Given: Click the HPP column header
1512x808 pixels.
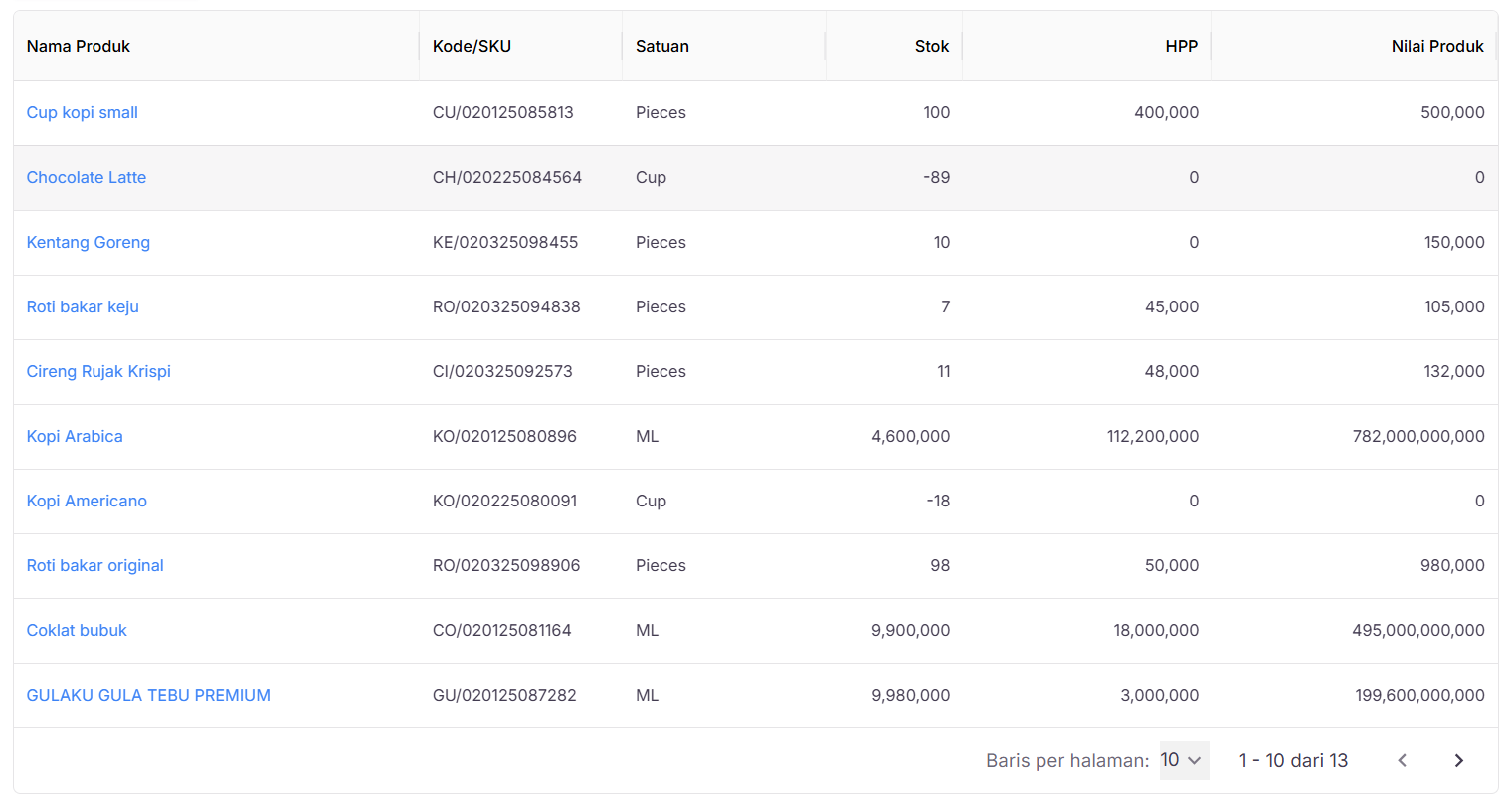Looking at the screenshot, I should 1181,47.
